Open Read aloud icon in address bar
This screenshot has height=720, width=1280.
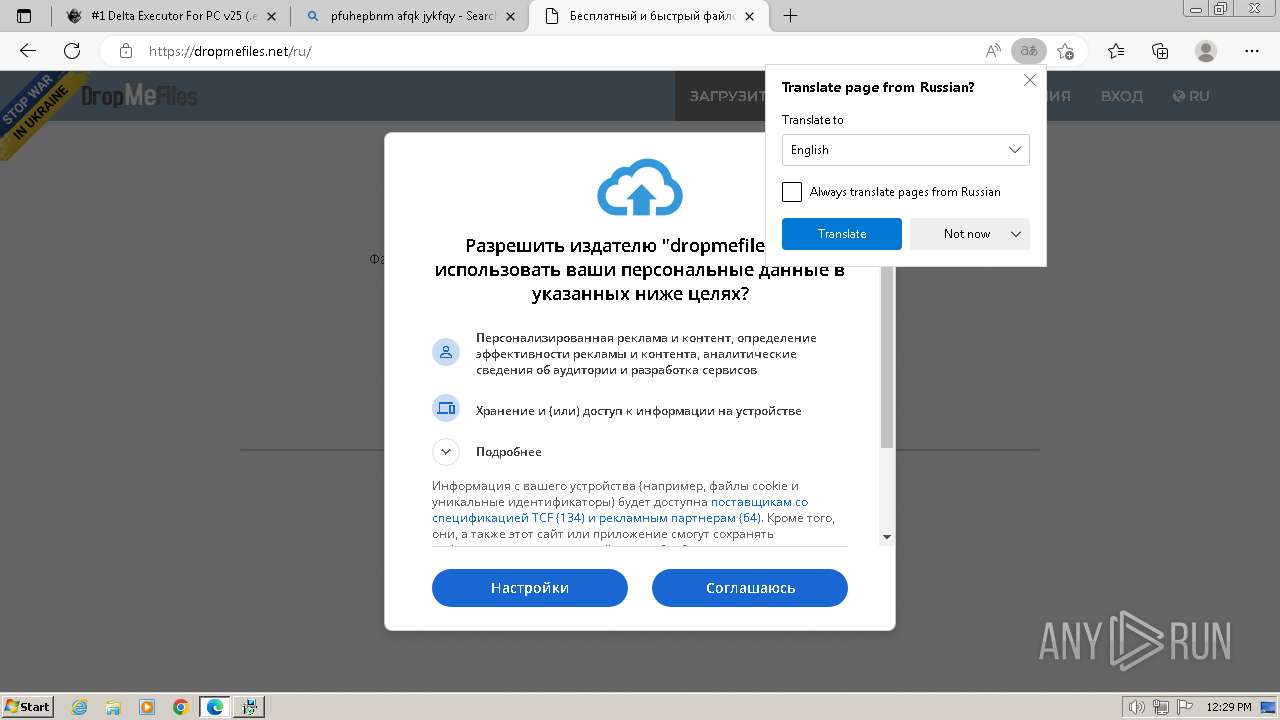click(993, 51)
